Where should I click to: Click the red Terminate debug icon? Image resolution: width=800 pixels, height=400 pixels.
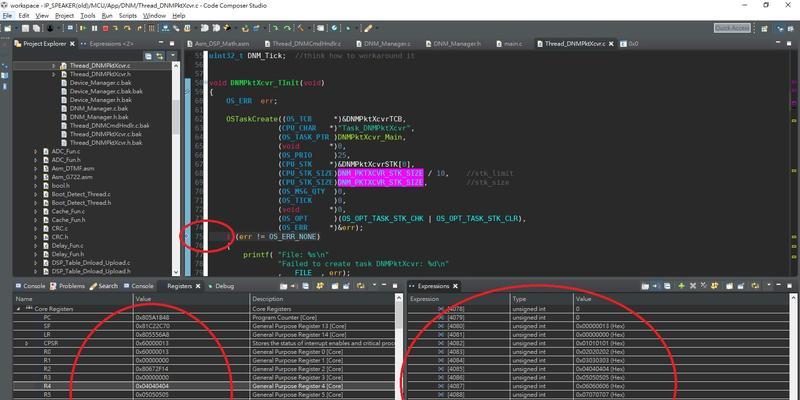coord(106,29)
